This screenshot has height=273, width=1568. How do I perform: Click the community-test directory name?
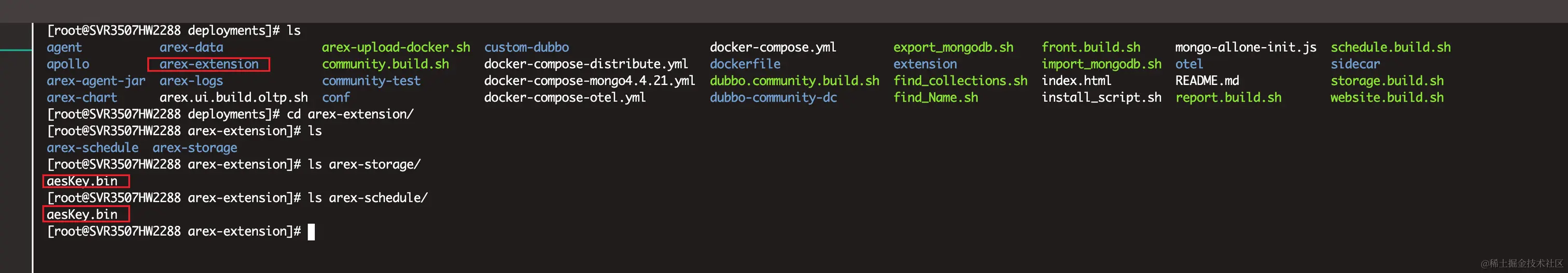point(371,81)
